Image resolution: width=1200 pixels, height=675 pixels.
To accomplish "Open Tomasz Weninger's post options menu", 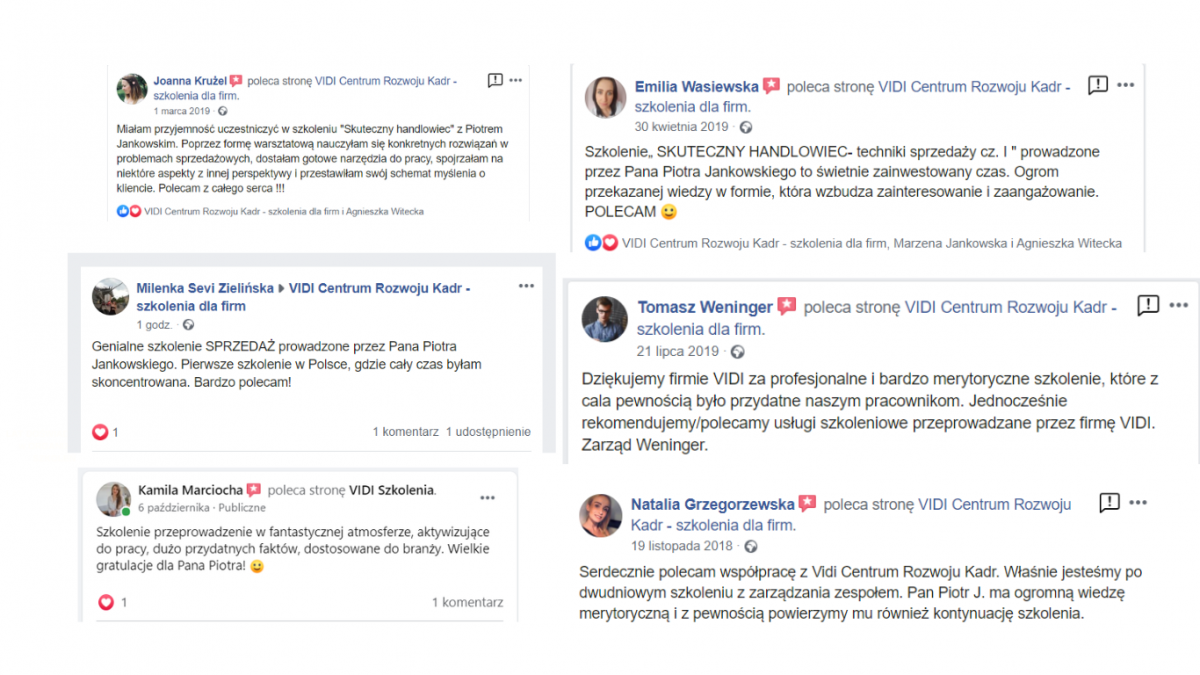I will click(1179, 305).
